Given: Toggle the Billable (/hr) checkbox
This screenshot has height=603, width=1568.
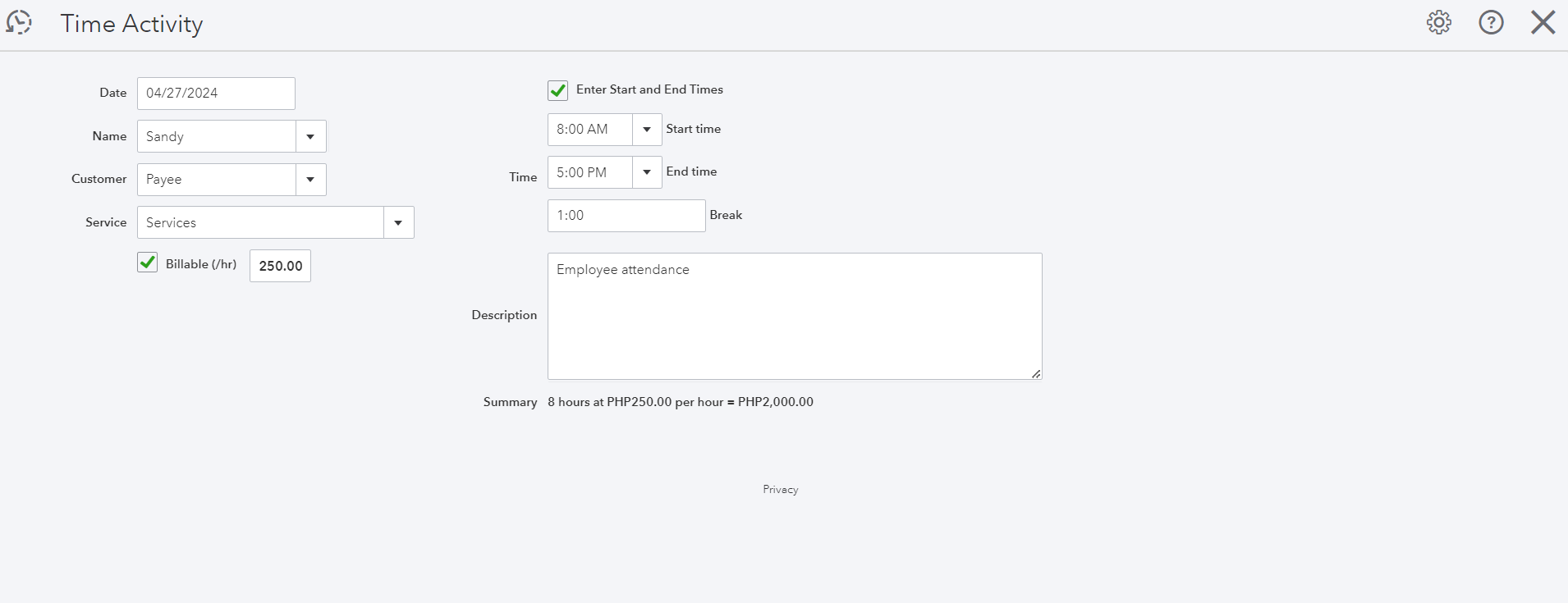Looking at the screenshot, I should tap(148, 263).
